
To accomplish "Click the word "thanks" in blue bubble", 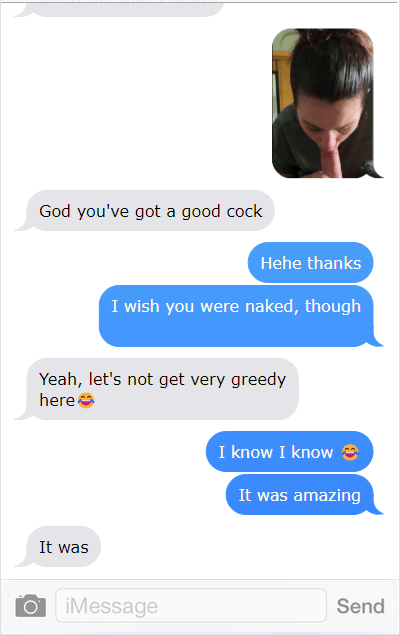I will pos(334,263).
